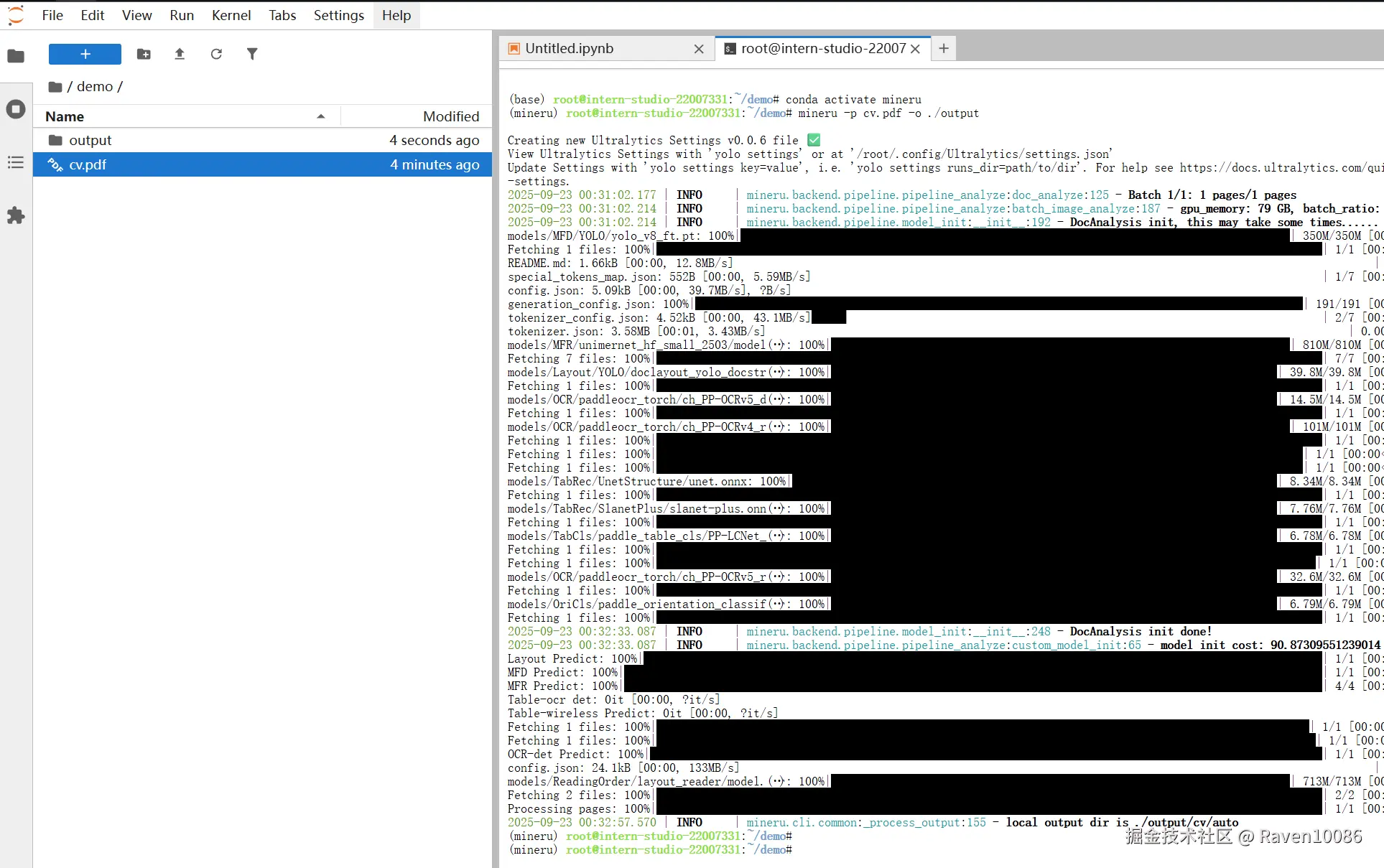This screenshot has width=1384, height=868.
Task: Open the Run menu
Action: tap(182, 15)
